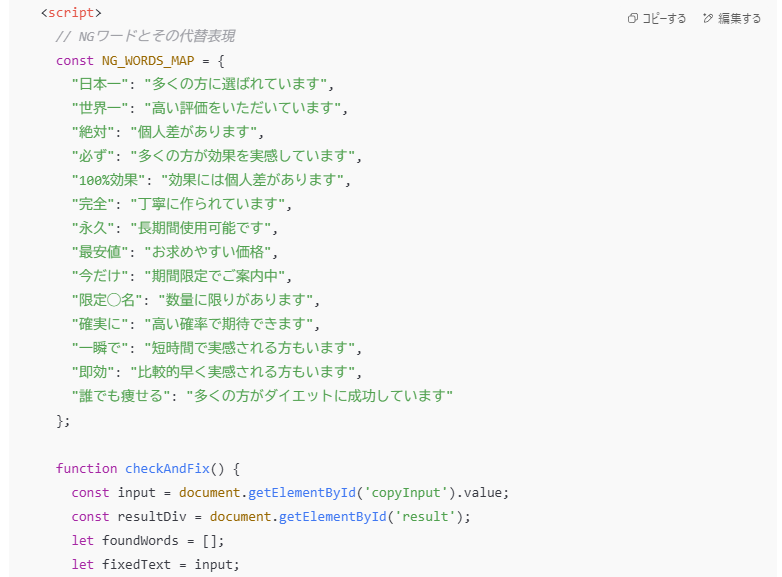Viewport: 782px width, 577px height.
Task: Click the 'result' string literal
Action: pyautogui.click(x=425, y=516)
